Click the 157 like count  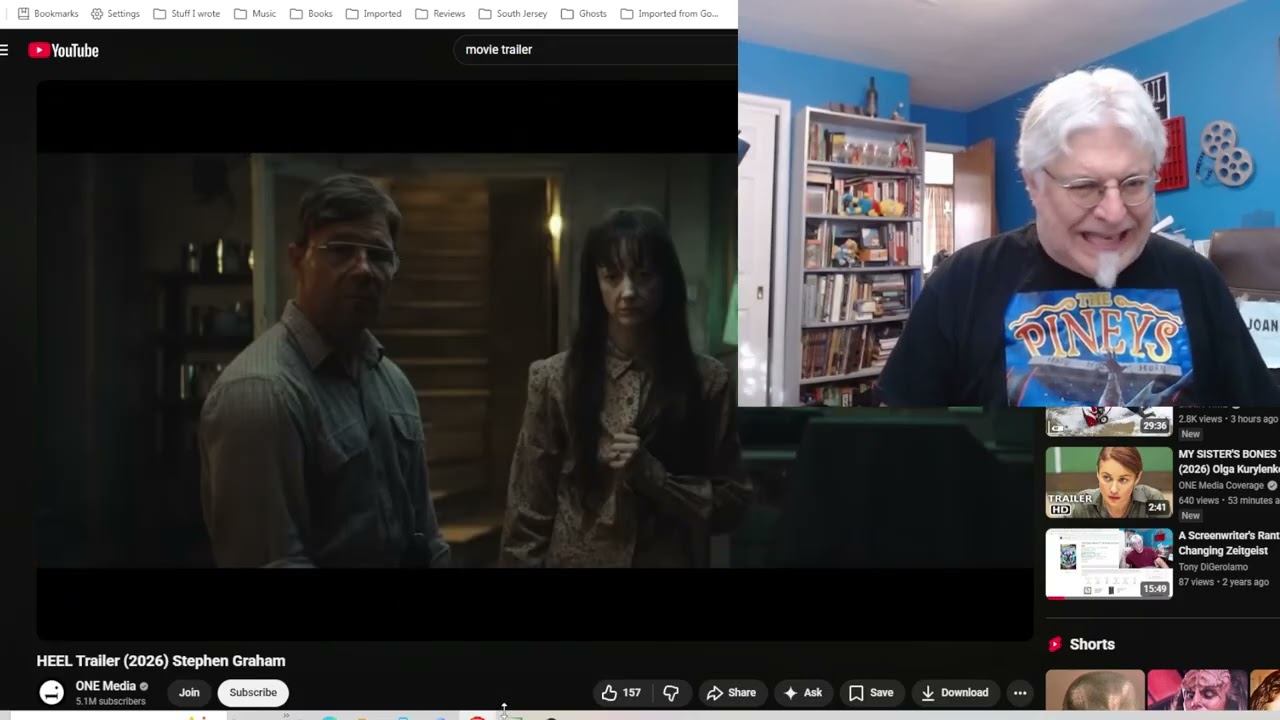click(x=632, y=692)
